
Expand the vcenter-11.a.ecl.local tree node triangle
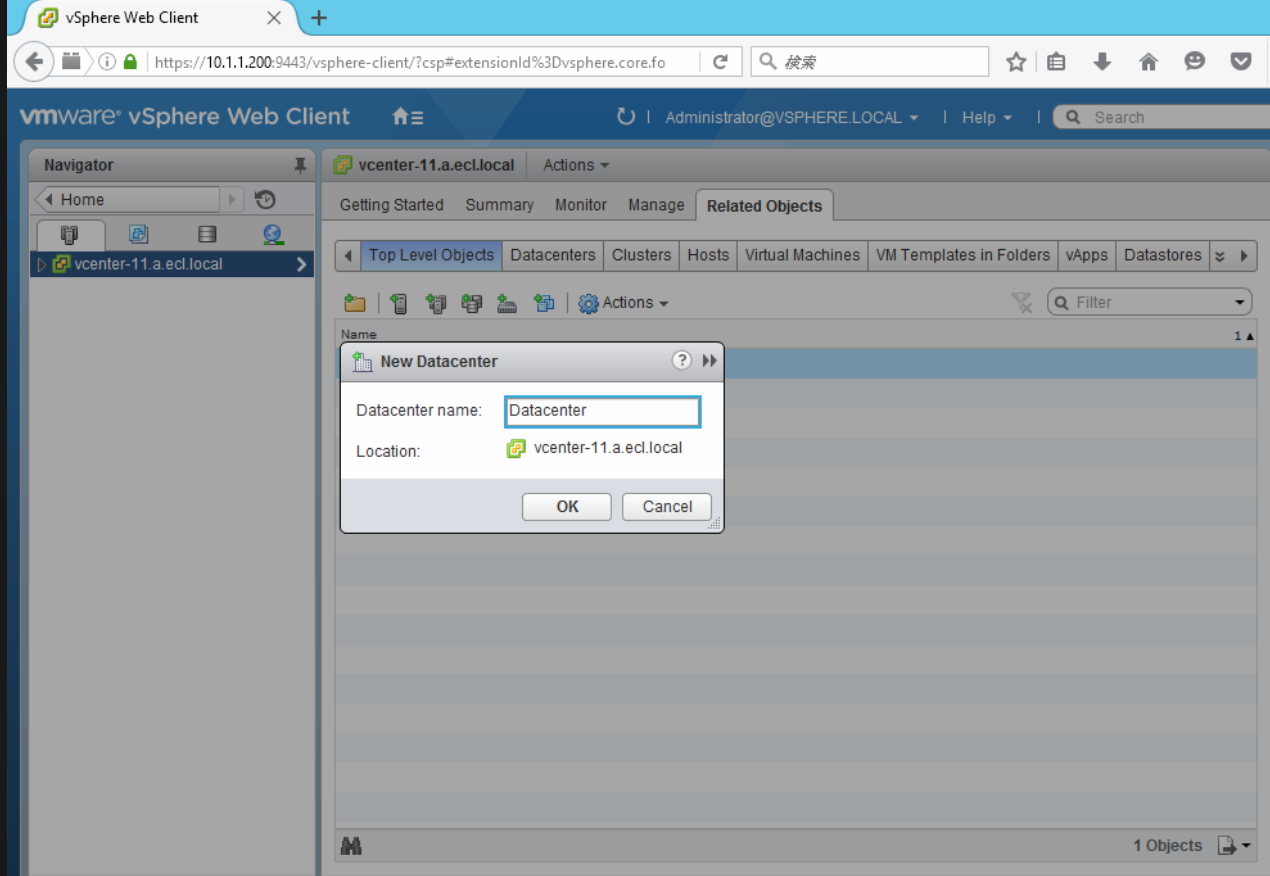[x=41, y=265]
